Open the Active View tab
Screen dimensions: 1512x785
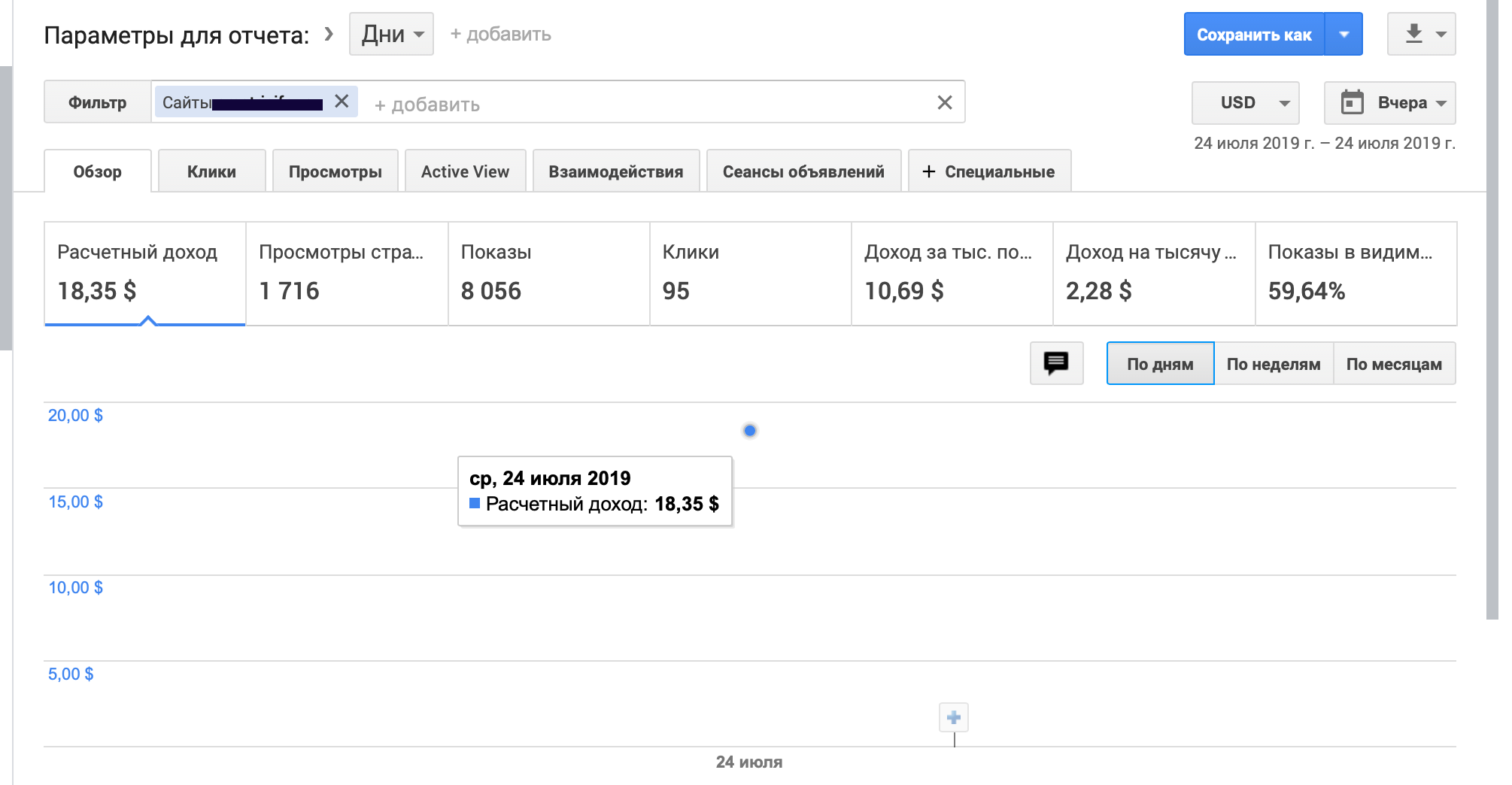tap(465, 171)
